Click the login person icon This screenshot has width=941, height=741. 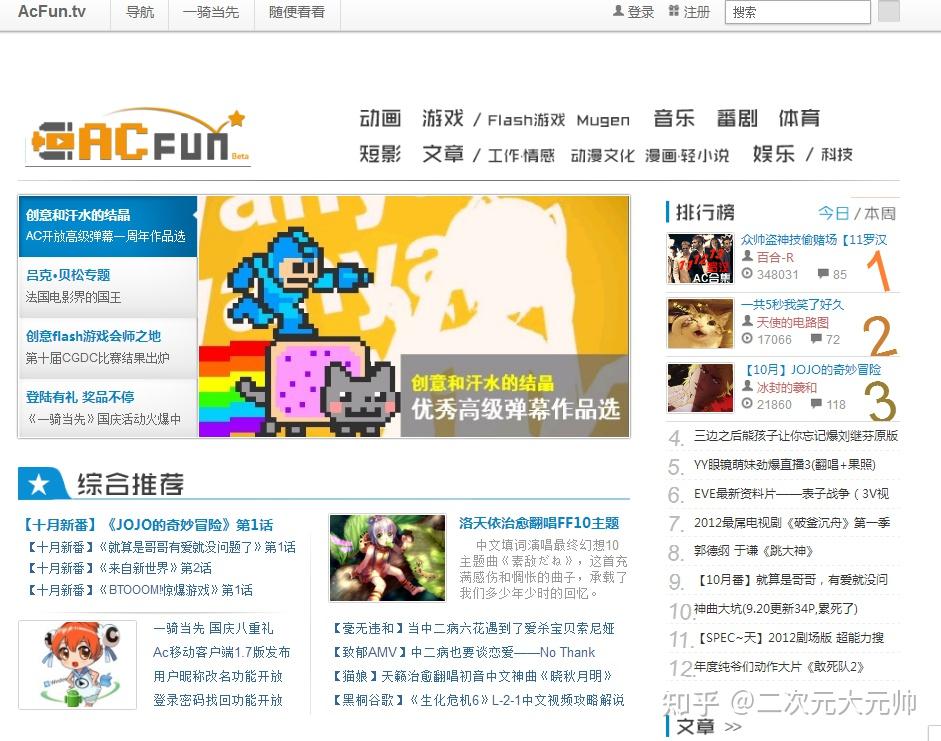(x=621, y=12)
